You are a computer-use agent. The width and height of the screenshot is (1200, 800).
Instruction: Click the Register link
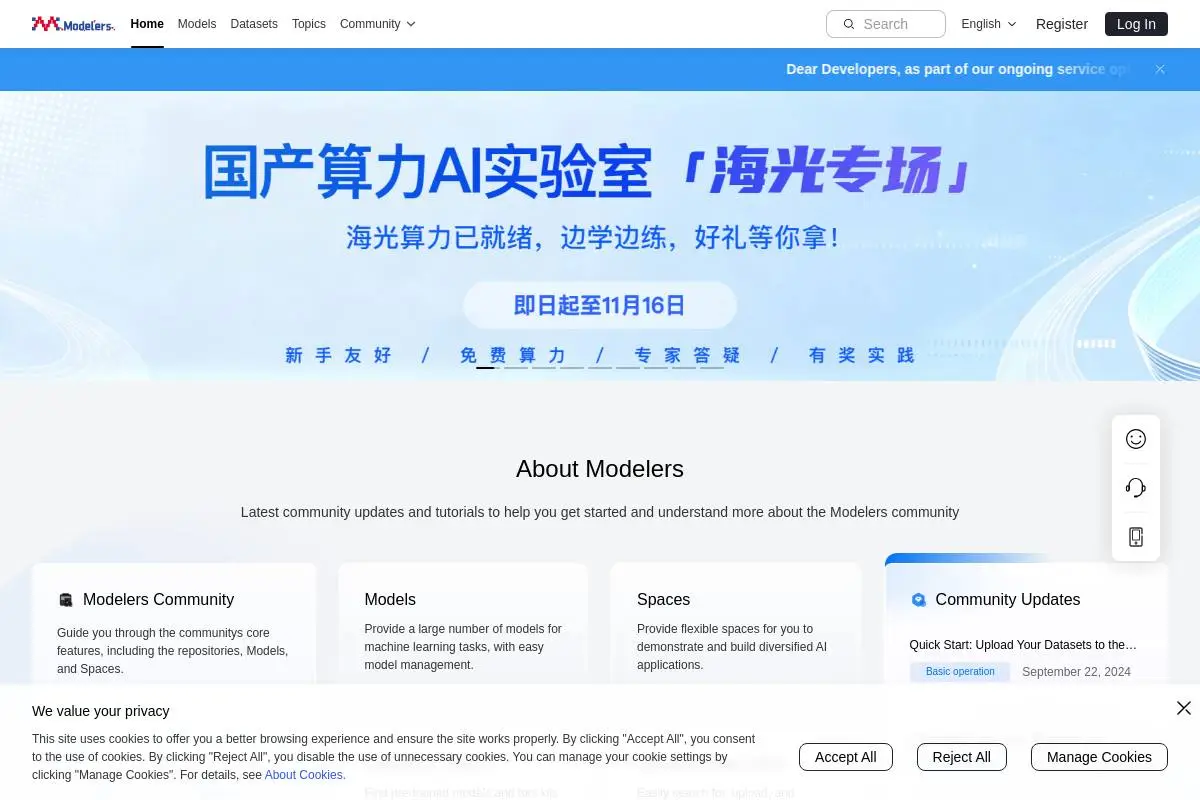tap(1062, 24)
